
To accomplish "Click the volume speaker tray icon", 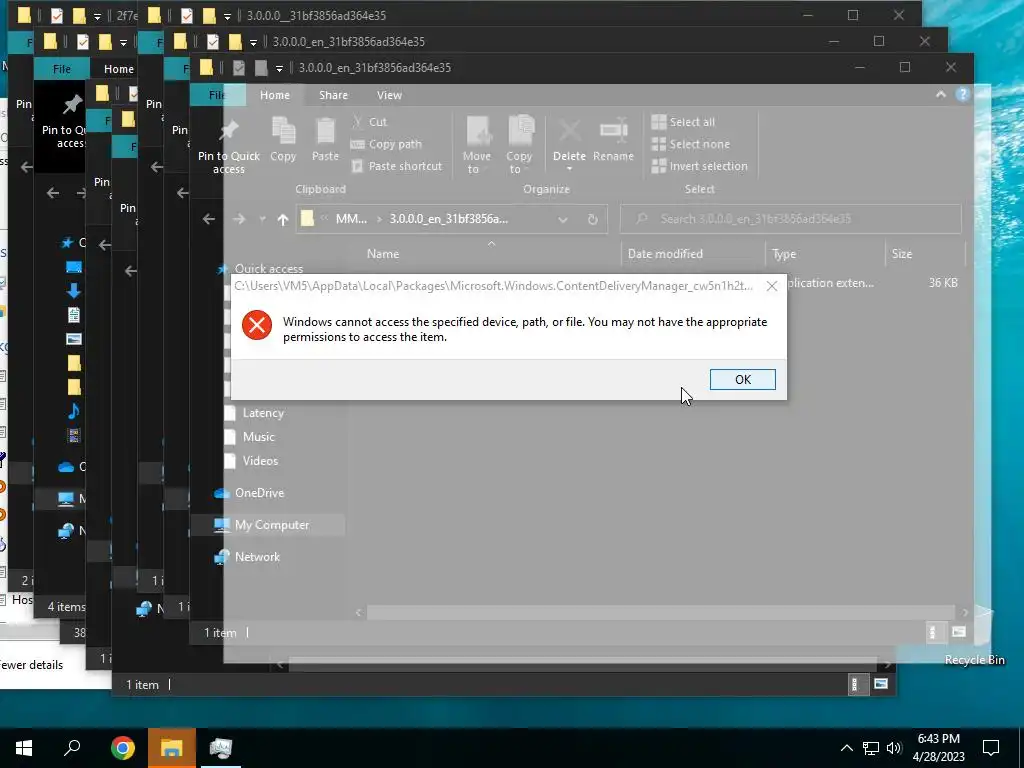I will pyautogui.click(x=894, y=748).
